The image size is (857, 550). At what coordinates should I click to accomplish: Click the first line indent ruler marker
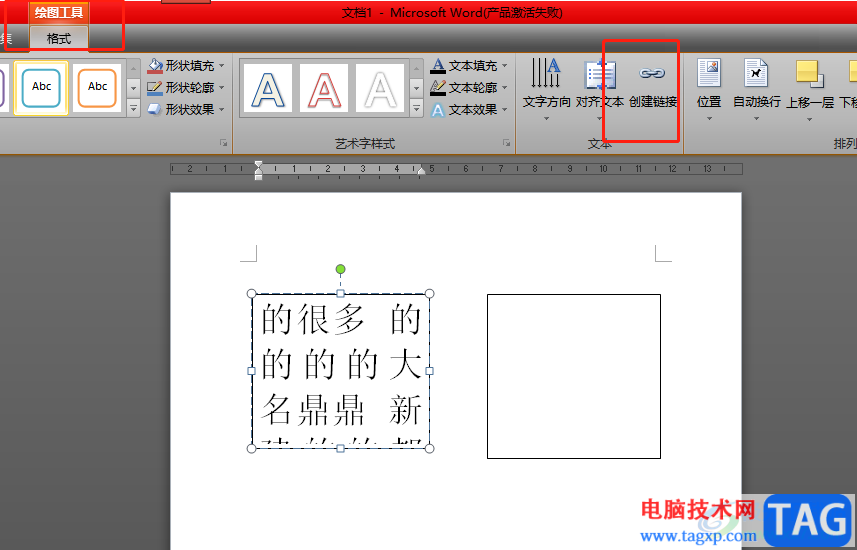(x=259, y=165)
